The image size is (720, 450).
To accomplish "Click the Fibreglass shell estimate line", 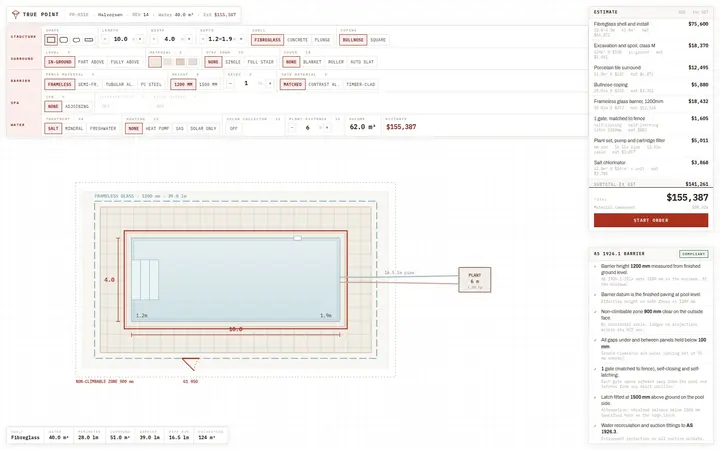I will (651, 30).
